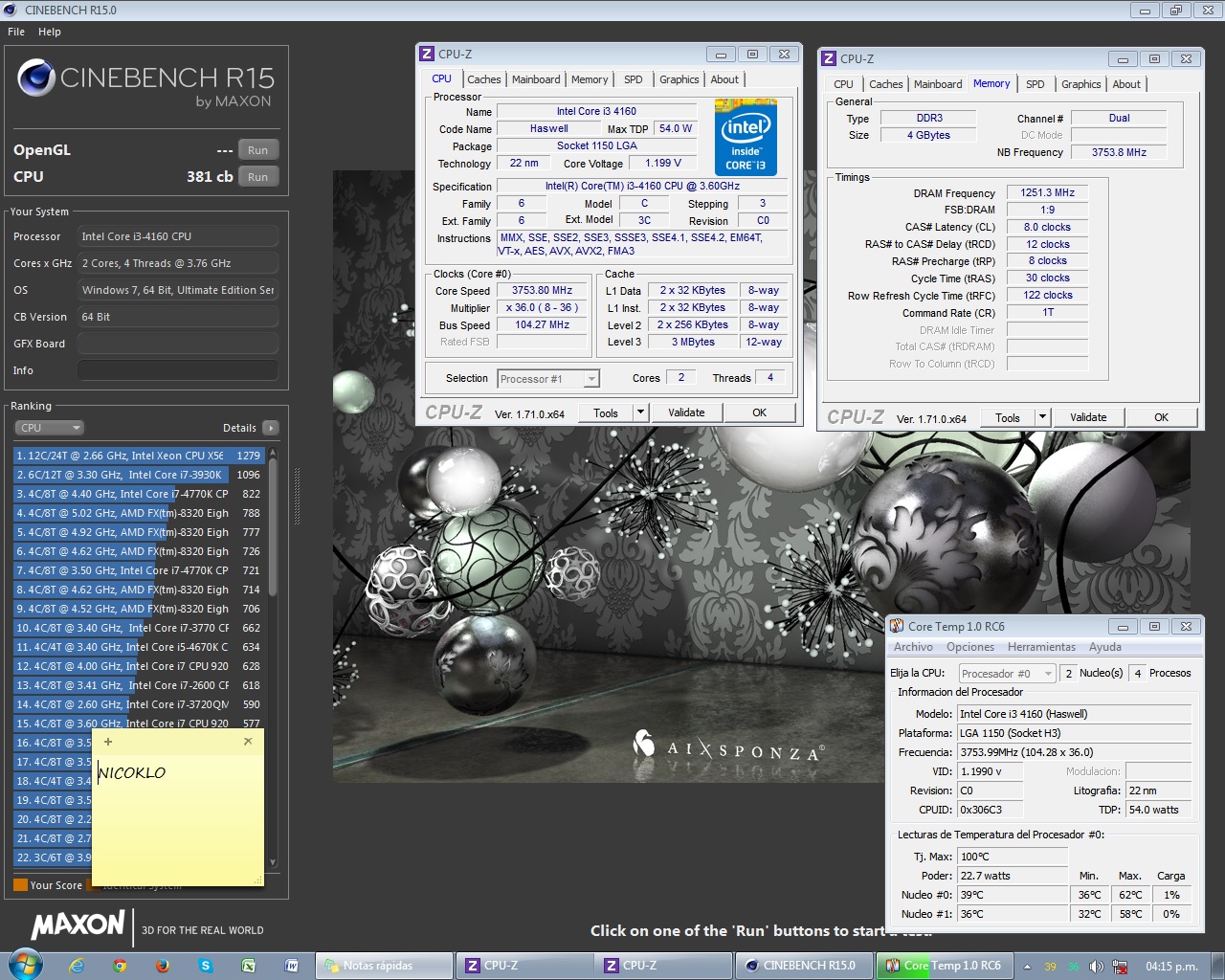
Task: Open Word from taskbar
Action: tap(292, 966)
